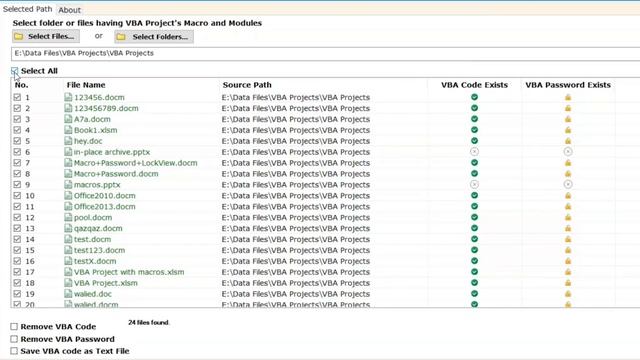The height and width of the screenshot is (360, 640).
Task: Click the No. column header
Action: 22,85
